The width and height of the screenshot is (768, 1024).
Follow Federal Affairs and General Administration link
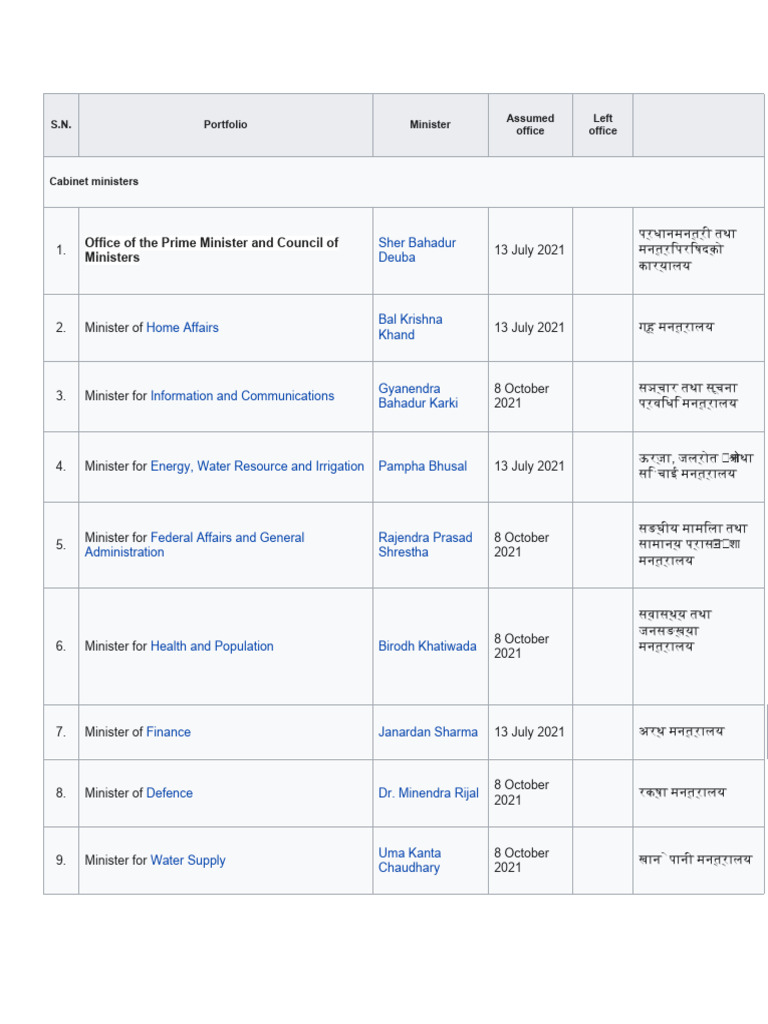coord(227,537)
